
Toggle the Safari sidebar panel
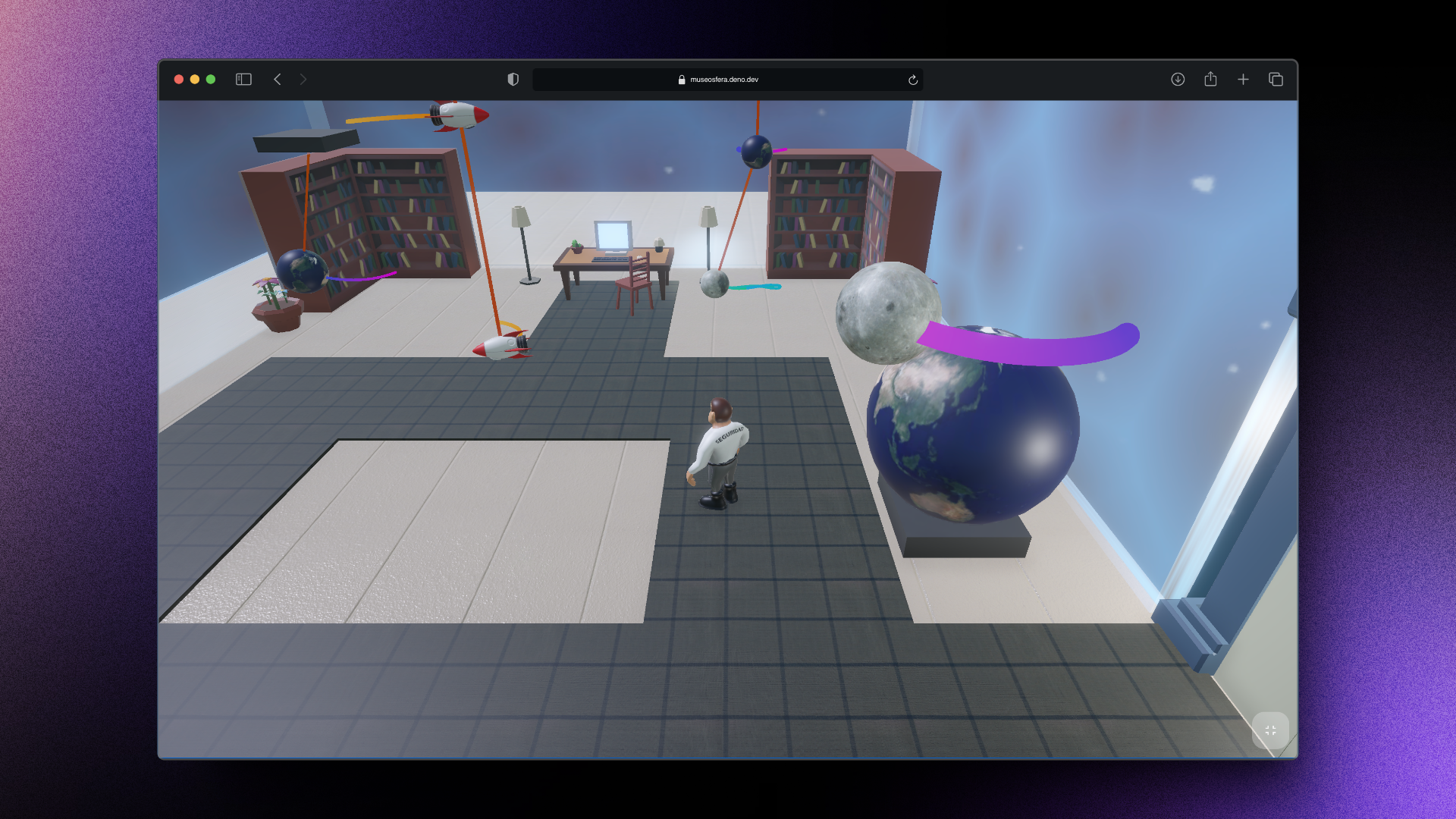point(243,80)
